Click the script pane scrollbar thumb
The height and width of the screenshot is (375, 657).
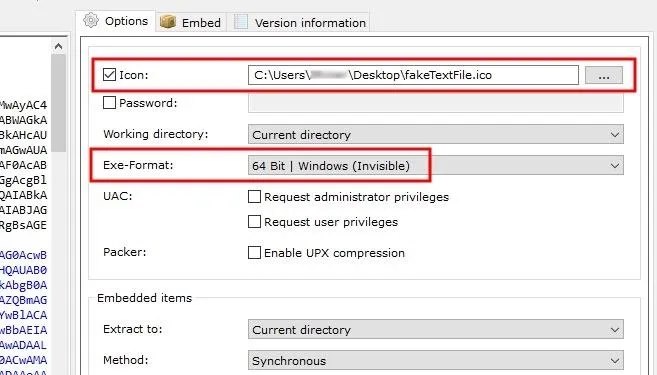[59, 103]
